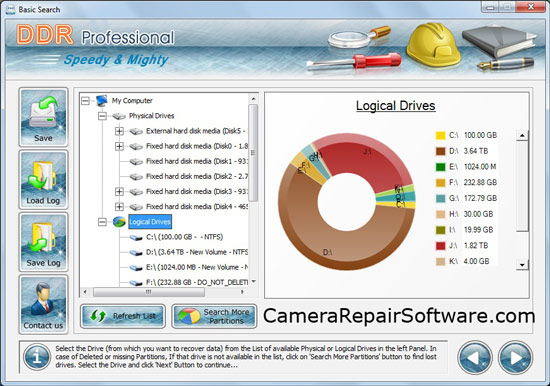Viewport: 550px width, 386px height.
Task: Expand Fixed hard disk media Disk3
Action: click(119, 192)
